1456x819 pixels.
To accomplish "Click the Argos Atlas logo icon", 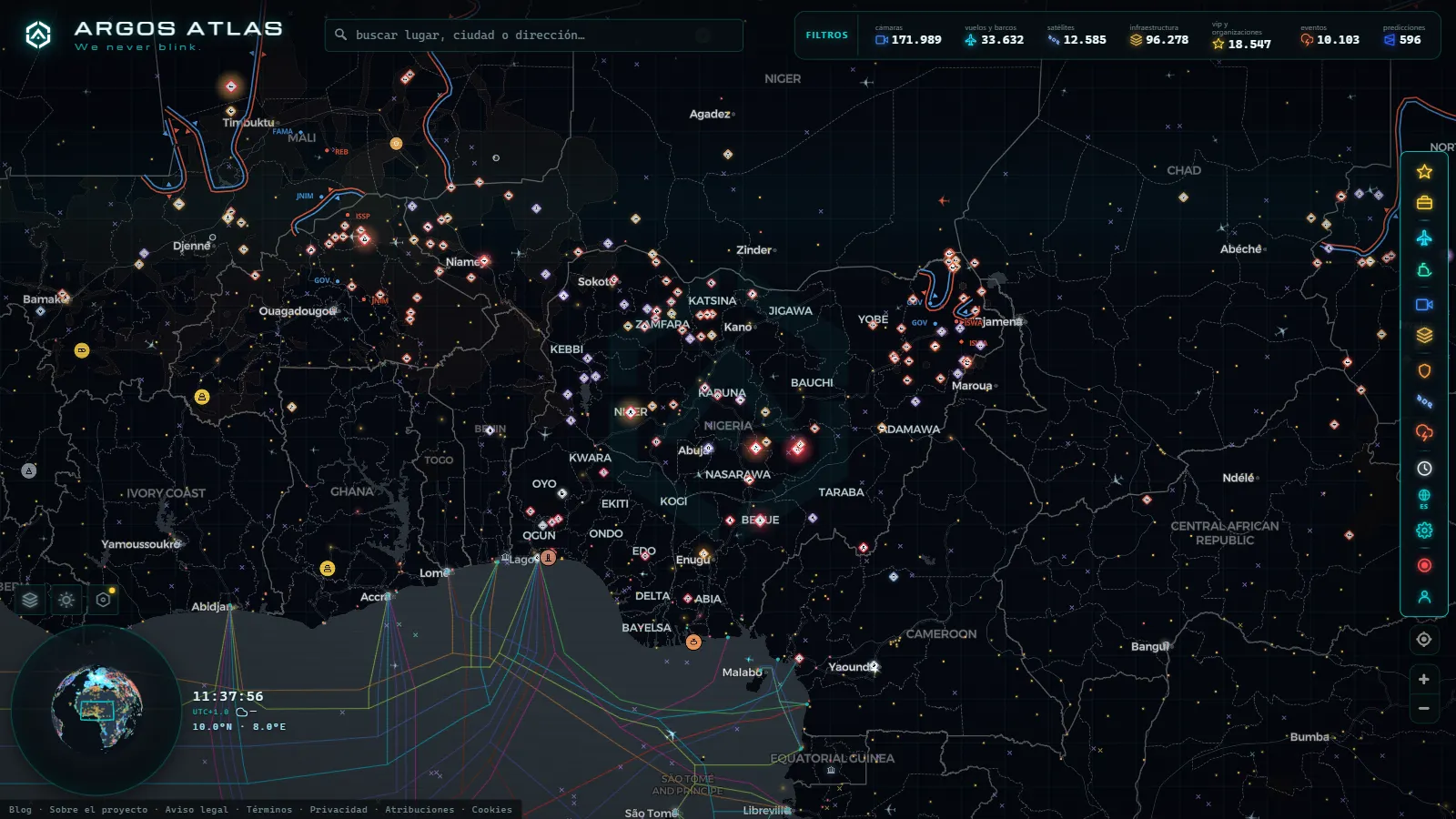I will [x=38, y=35].
